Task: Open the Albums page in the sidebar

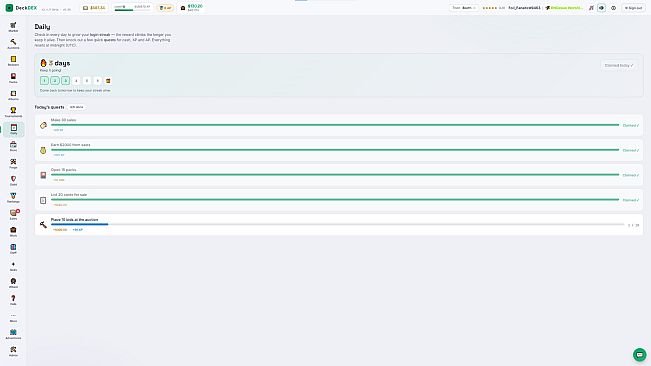Action: point(13,95)
